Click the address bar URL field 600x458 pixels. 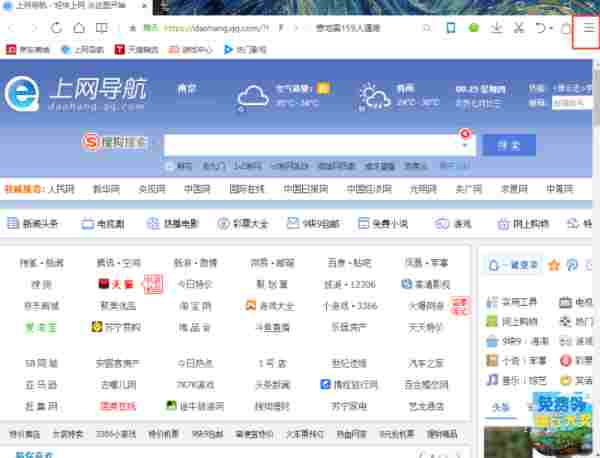point(216,28)
